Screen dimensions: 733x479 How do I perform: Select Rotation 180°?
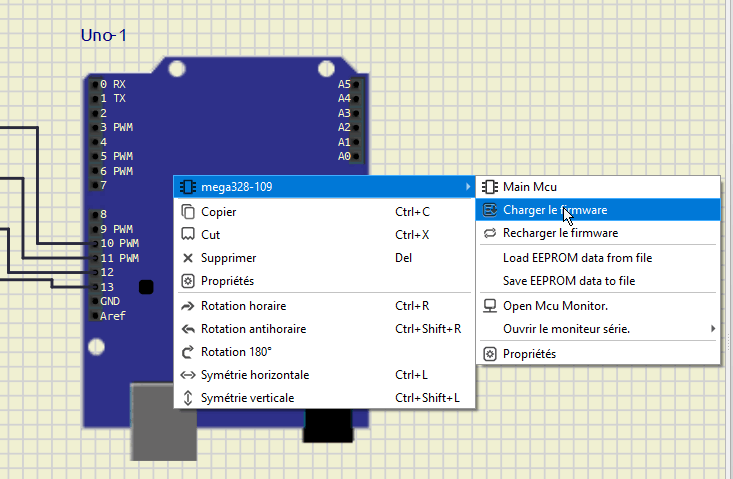[x=324, y=351]
